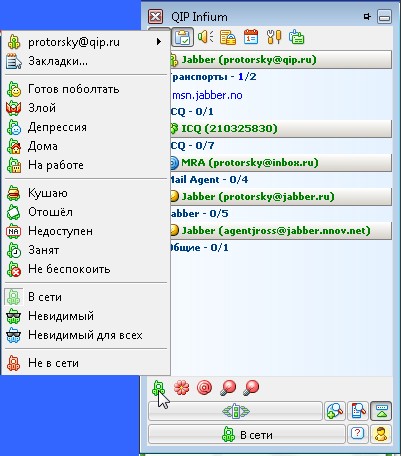
Task: Click the green QIP status icon at bottom
Action: click(x=158, y=388)
